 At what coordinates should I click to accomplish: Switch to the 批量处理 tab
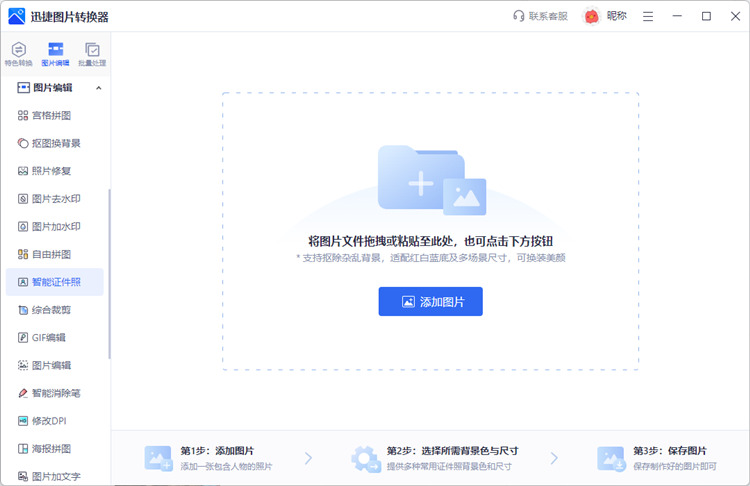click(x=92, y=54)
